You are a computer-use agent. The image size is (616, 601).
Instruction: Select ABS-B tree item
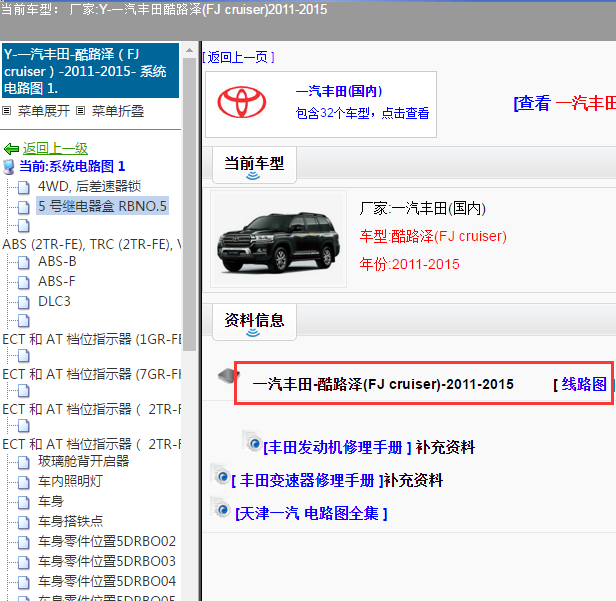click(57, 262)
